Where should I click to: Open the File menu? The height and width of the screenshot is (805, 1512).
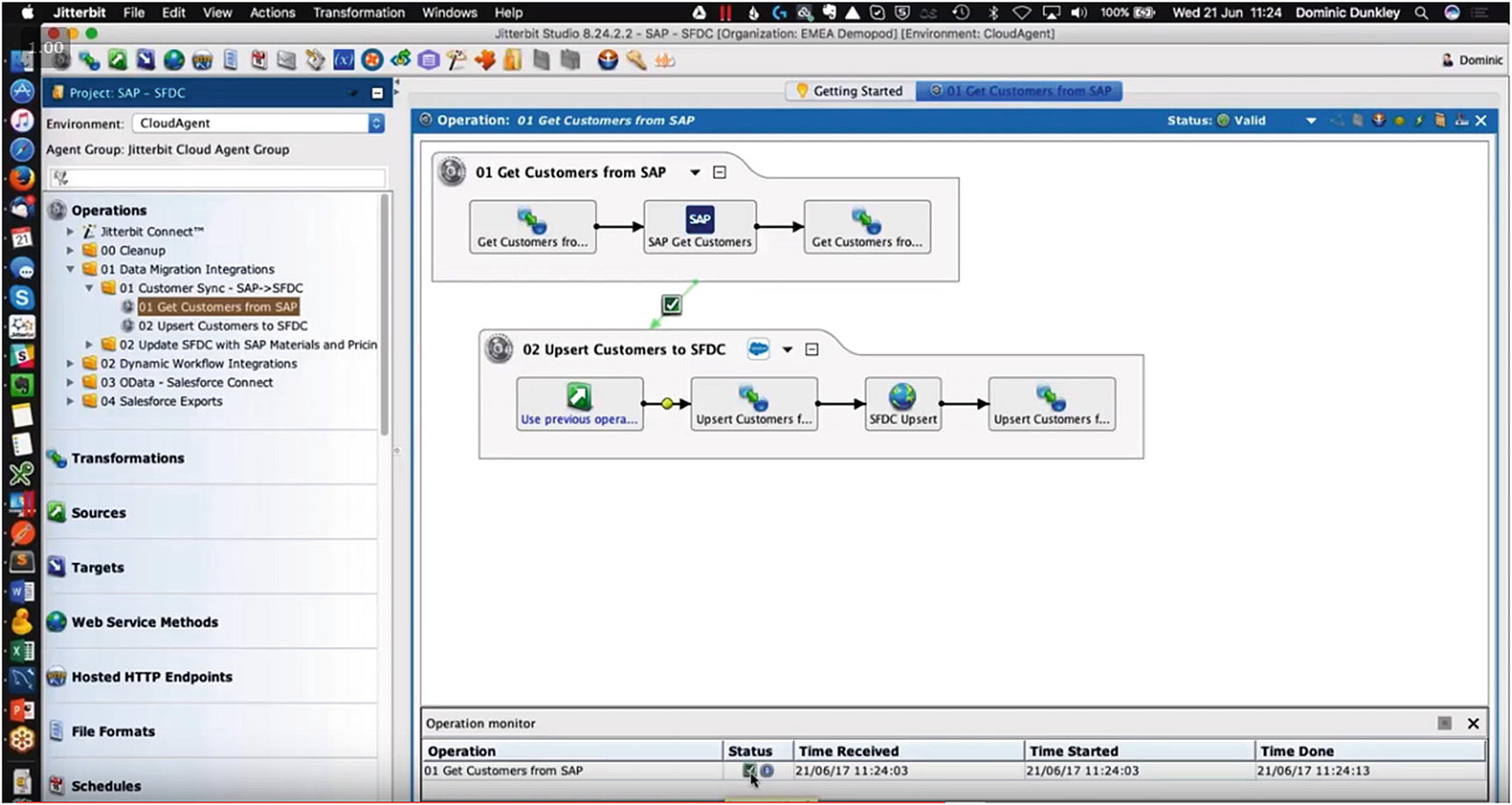134,12
